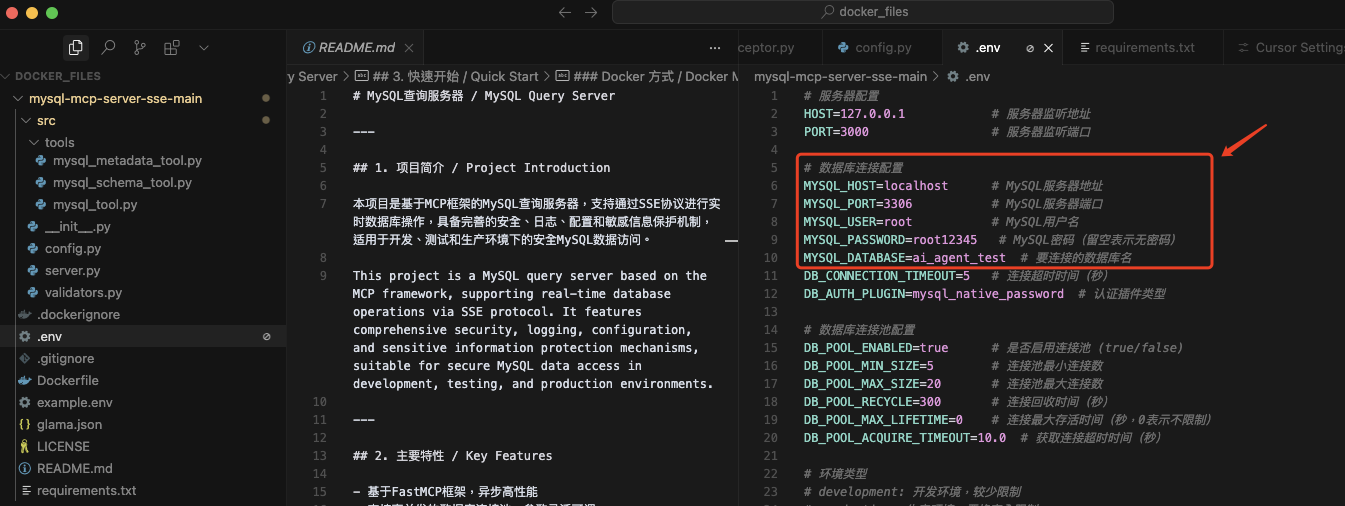Click Python icon of mysql_tool.py
The image size is (1345, 506).
tap(41, 204)
